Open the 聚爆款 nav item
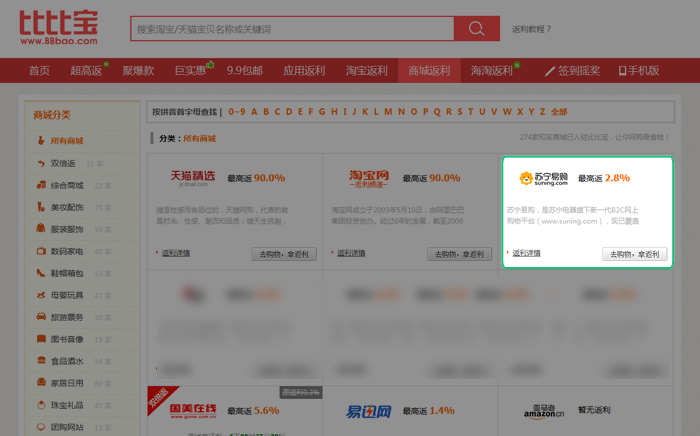The image size is (700, 436). pyautogui.click(x=138, y=71)
